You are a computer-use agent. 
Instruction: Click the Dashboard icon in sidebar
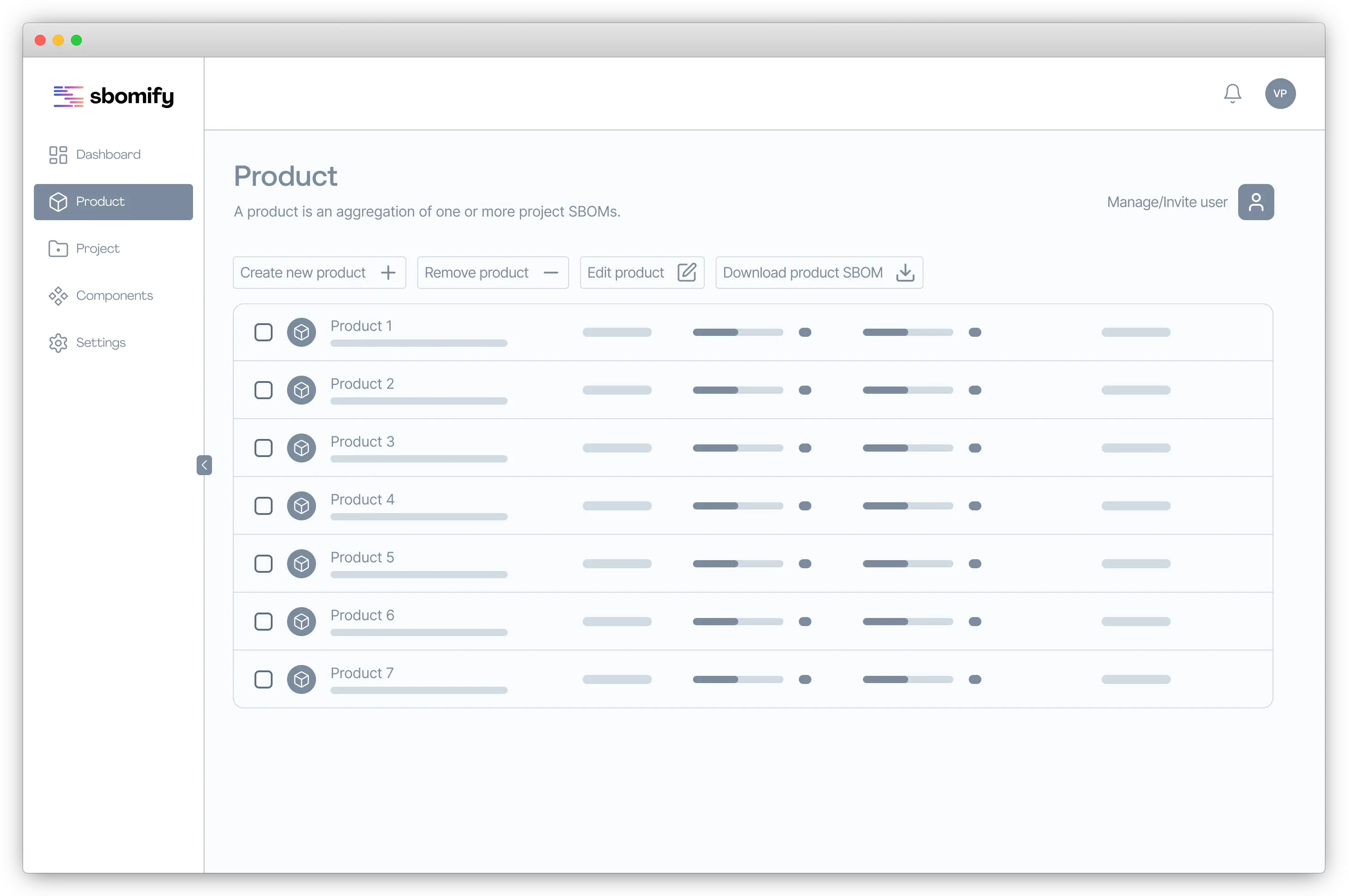coord(57,154)
